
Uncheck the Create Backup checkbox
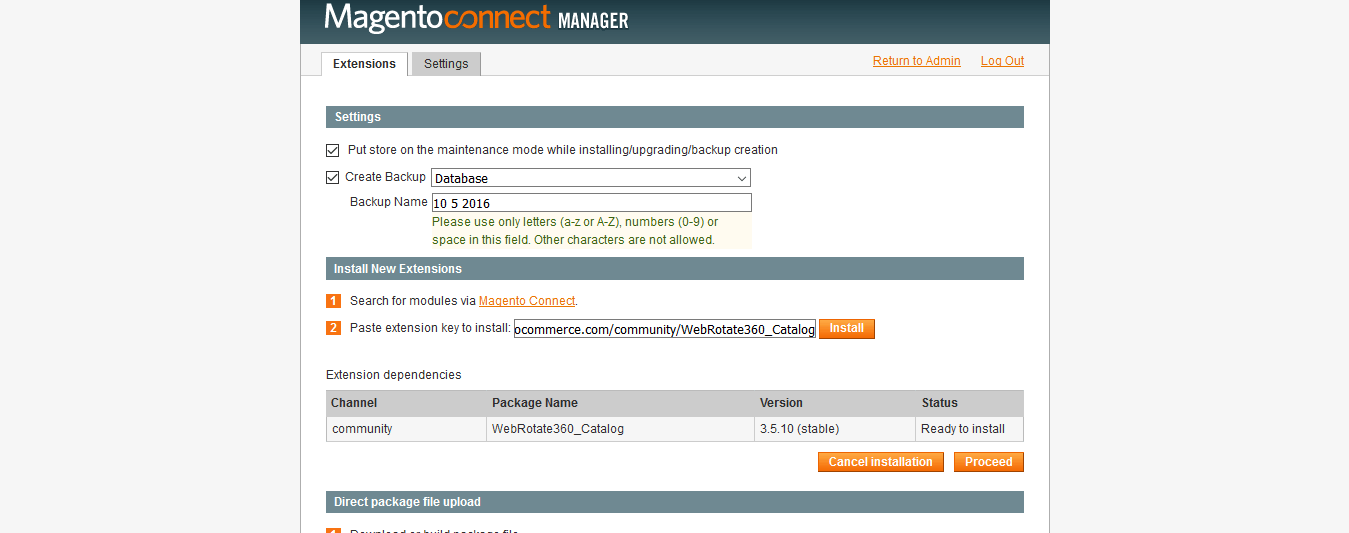tap(333, 178)
